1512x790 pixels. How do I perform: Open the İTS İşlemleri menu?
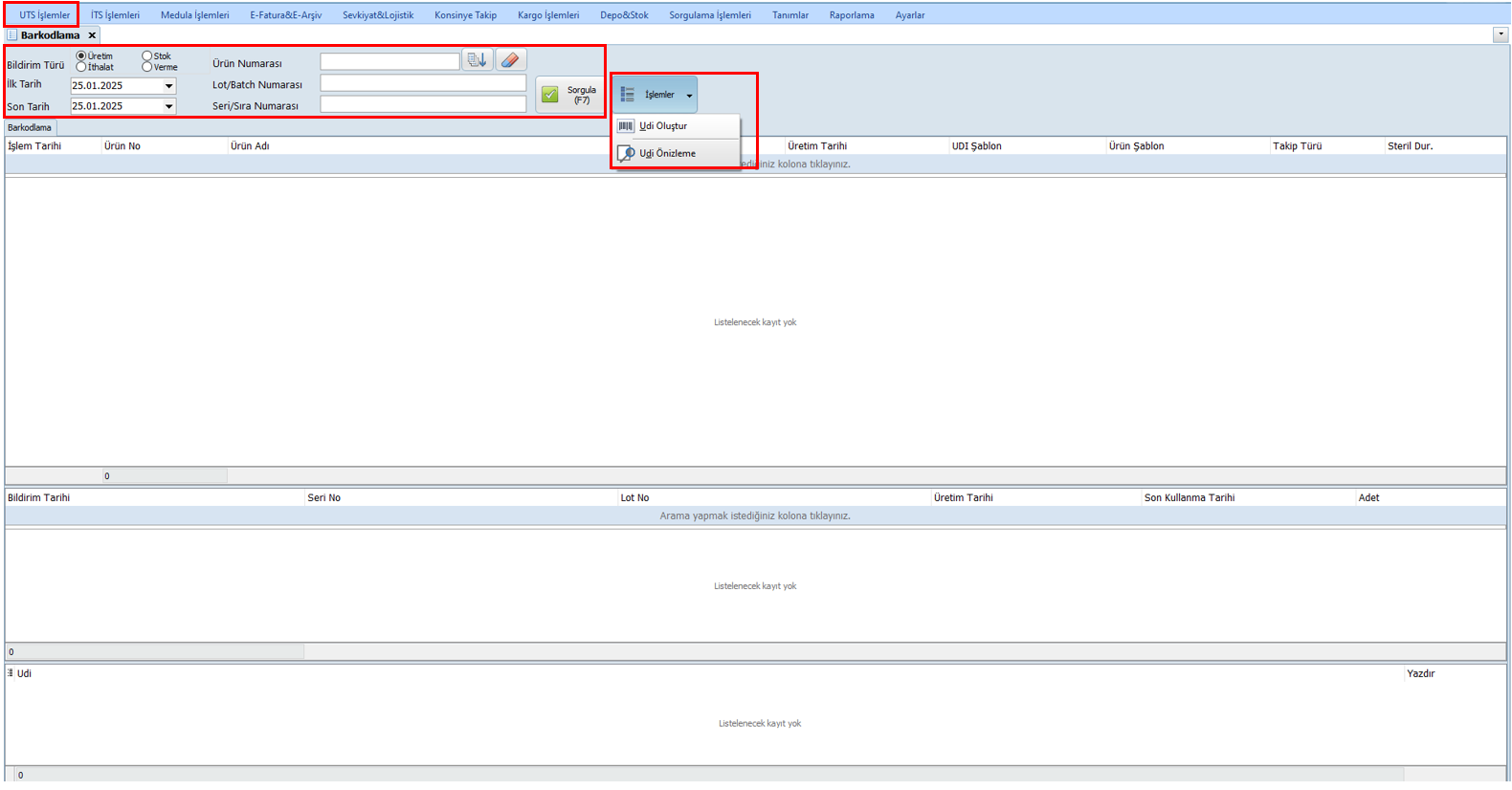pyautogui.click(x=115, y=15)
